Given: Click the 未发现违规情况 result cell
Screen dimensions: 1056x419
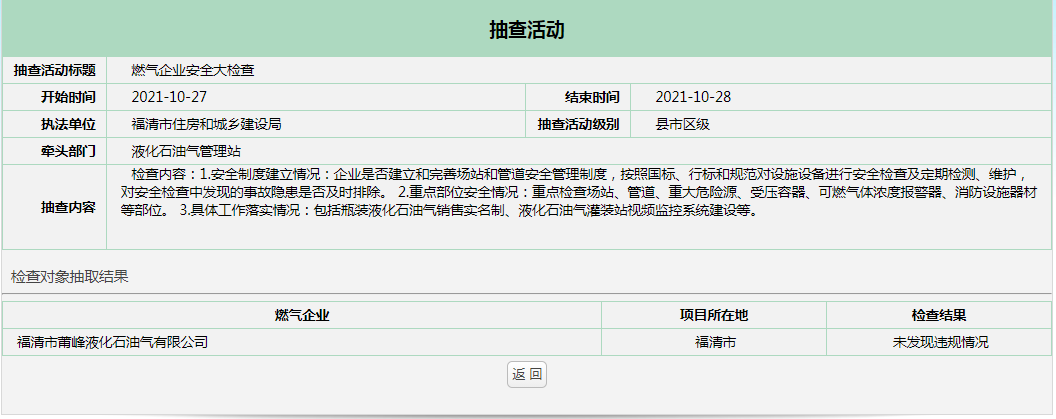Looking at the screenshot, I should (x=939, y=342).
